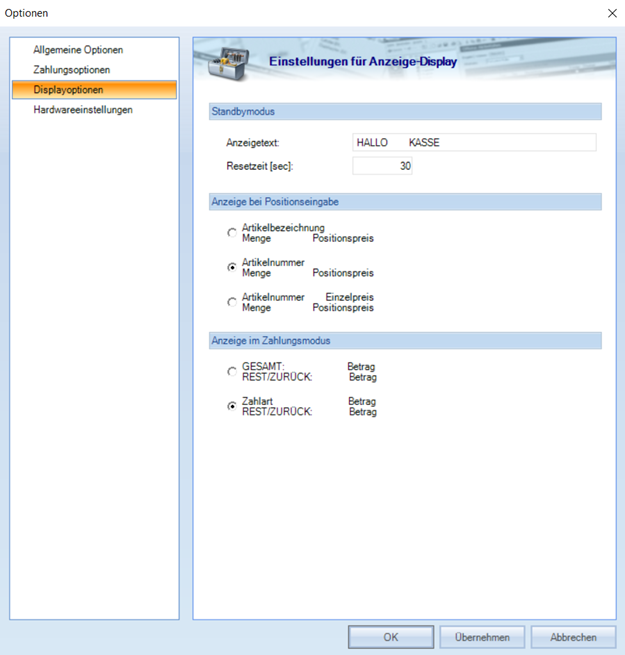Click the Anzeigetext label

tap(253, 143)
